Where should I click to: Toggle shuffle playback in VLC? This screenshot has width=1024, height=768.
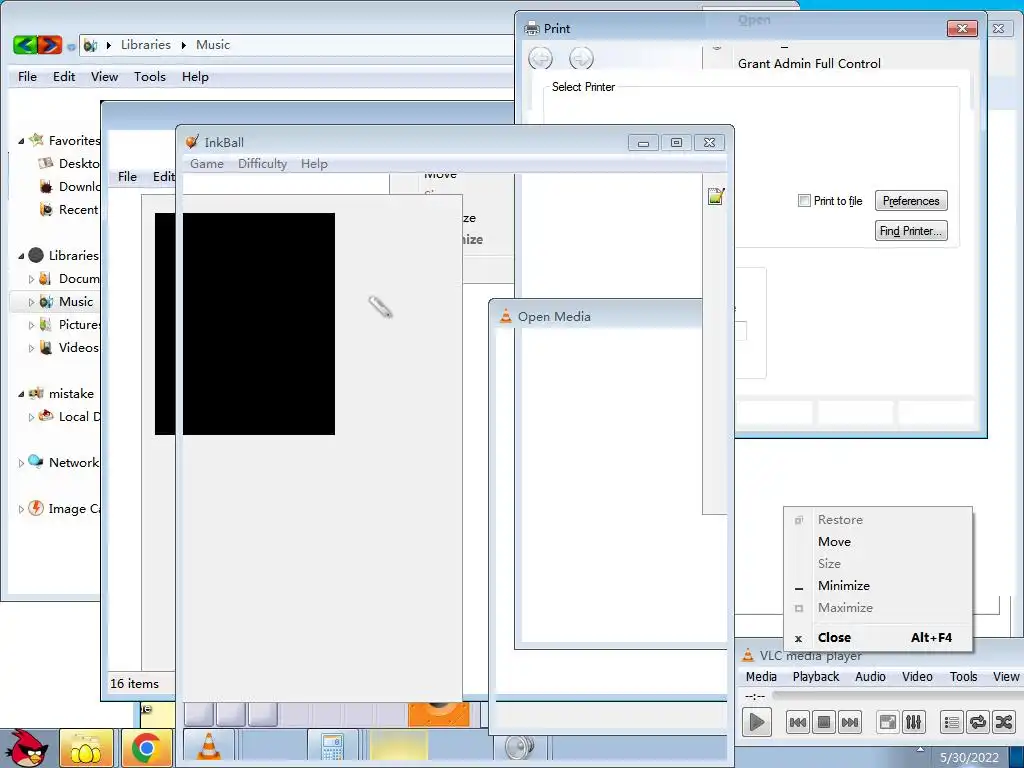click(1004, 722)
